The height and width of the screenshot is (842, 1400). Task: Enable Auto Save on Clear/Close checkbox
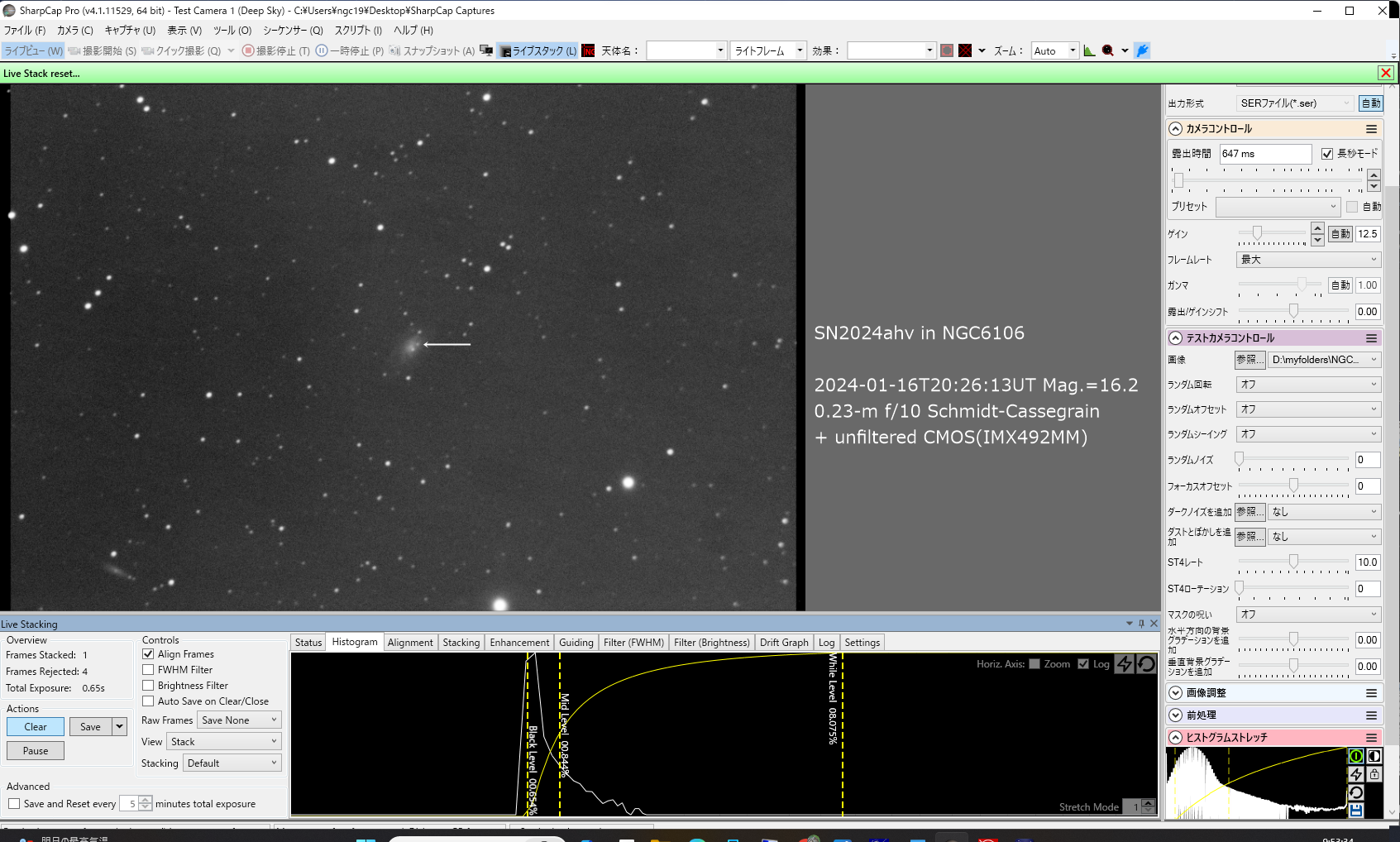click(148, 701)
